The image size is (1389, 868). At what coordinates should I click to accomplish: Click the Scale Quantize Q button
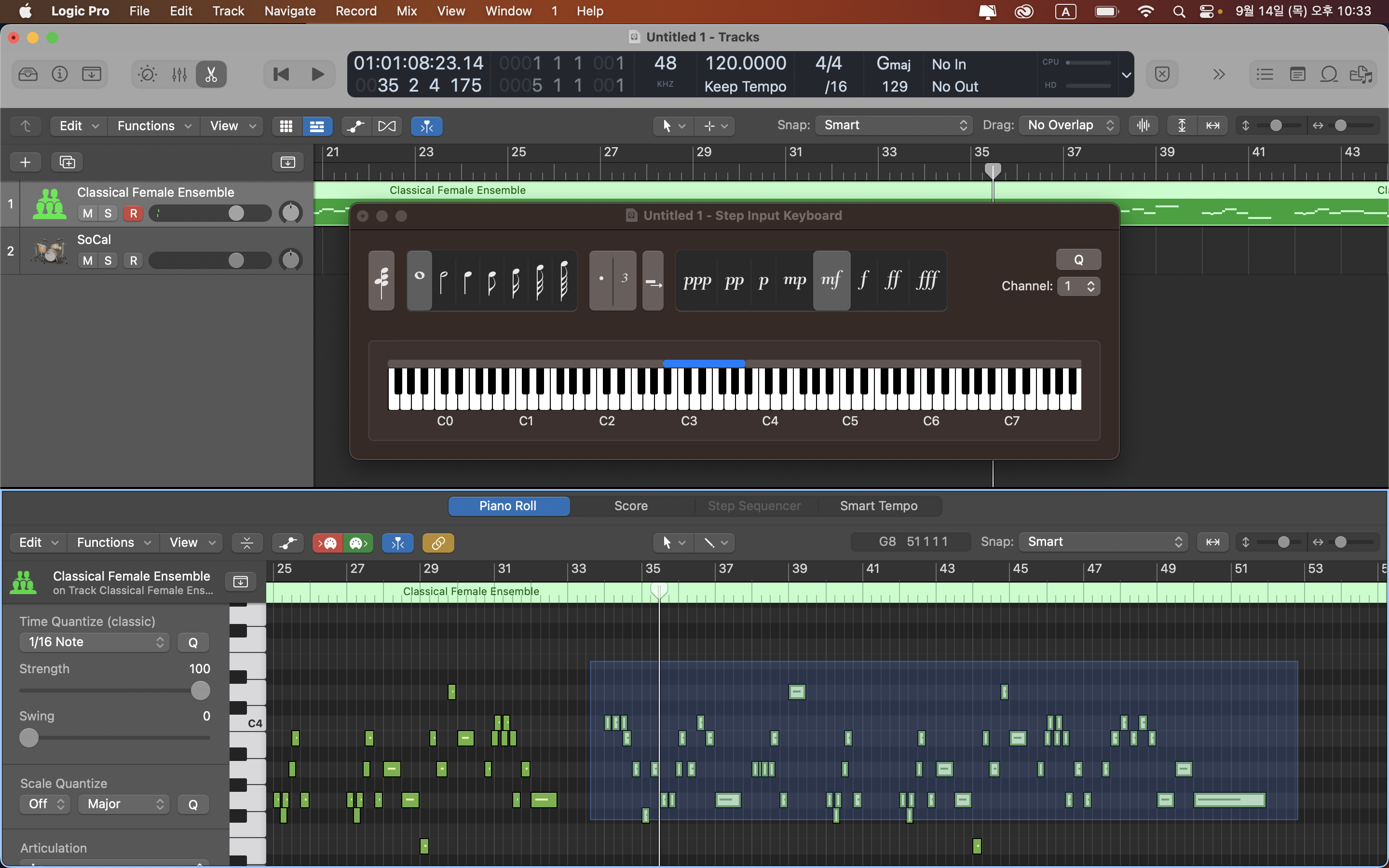pyautogui.click(x=193, y=804)
